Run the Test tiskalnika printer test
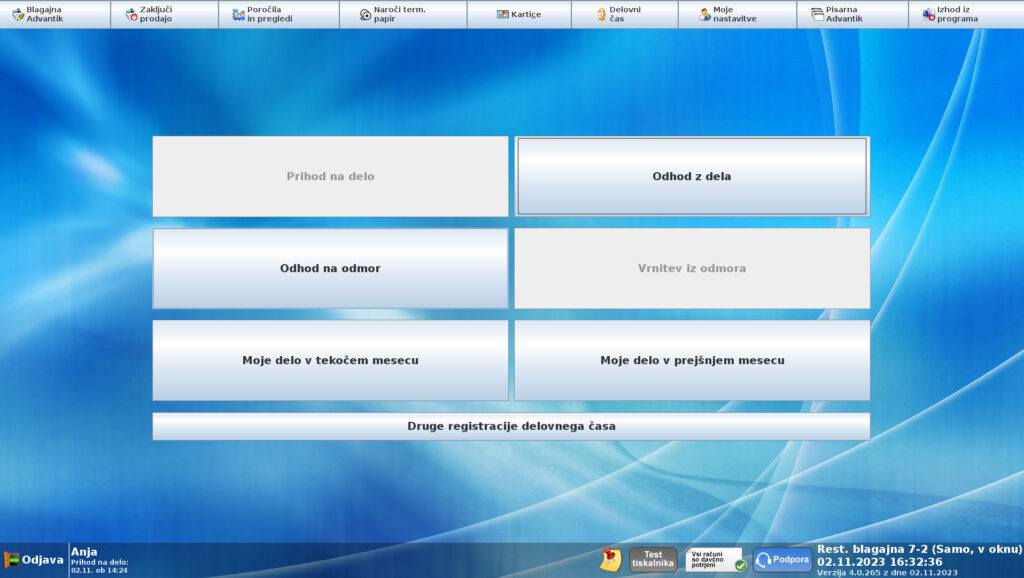 [652, 559]
